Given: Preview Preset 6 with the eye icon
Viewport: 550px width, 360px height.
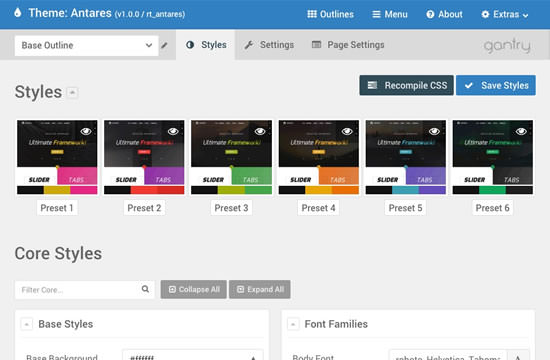Looking at the screenshot, I should 521,131.
